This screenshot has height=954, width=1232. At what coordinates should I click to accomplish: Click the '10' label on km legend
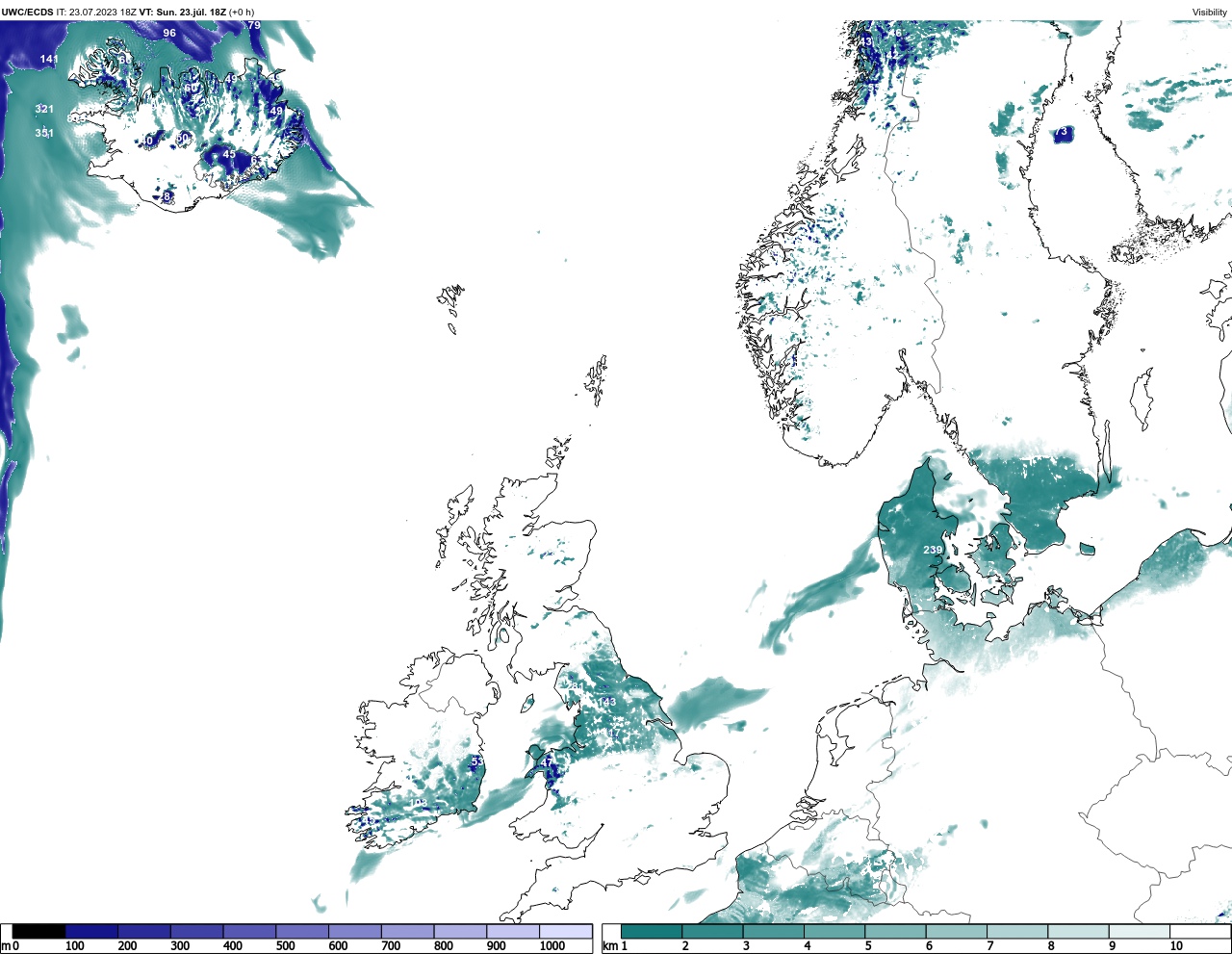coord(1176,946)
